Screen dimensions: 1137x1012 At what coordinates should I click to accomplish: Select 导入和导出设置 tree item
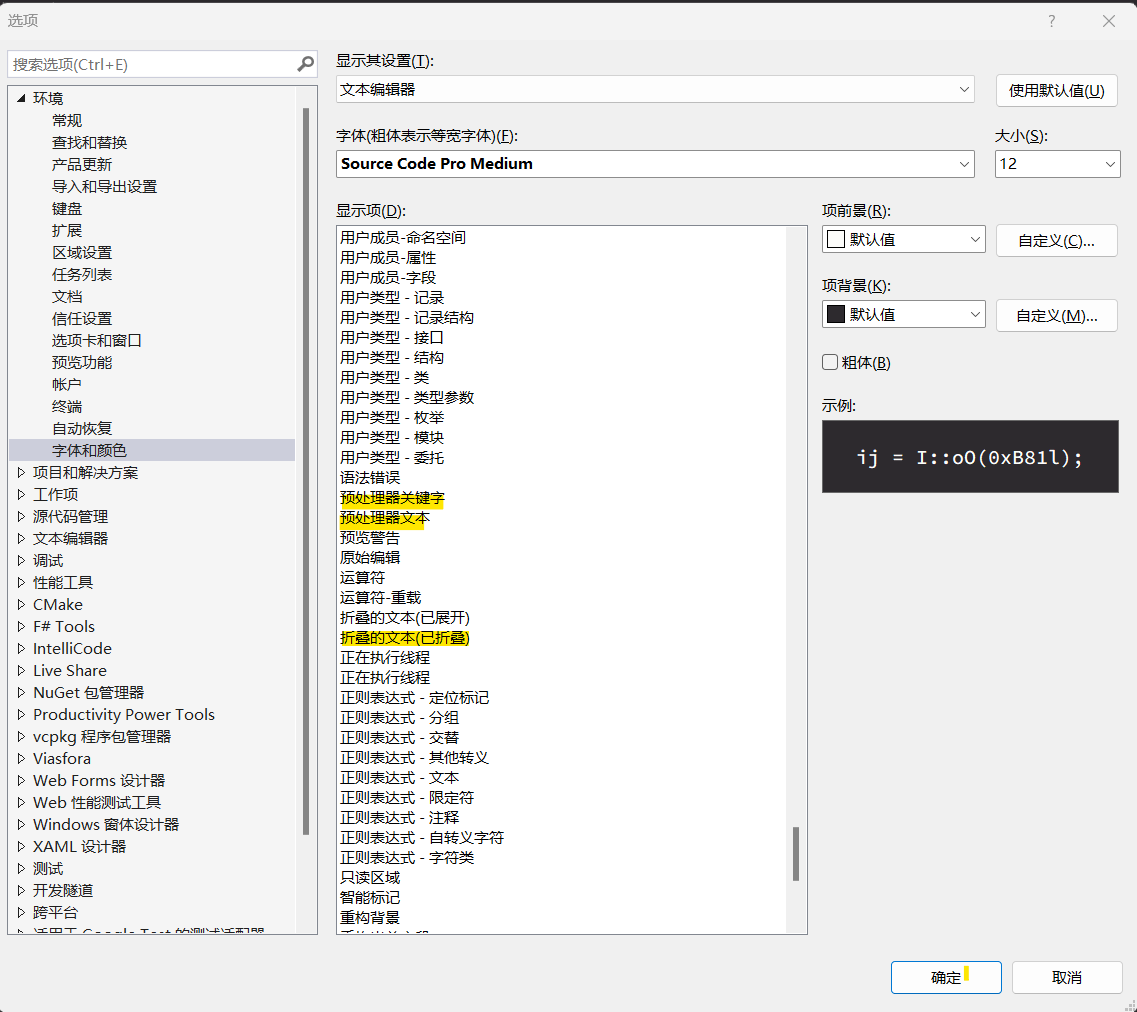point(104,186)
